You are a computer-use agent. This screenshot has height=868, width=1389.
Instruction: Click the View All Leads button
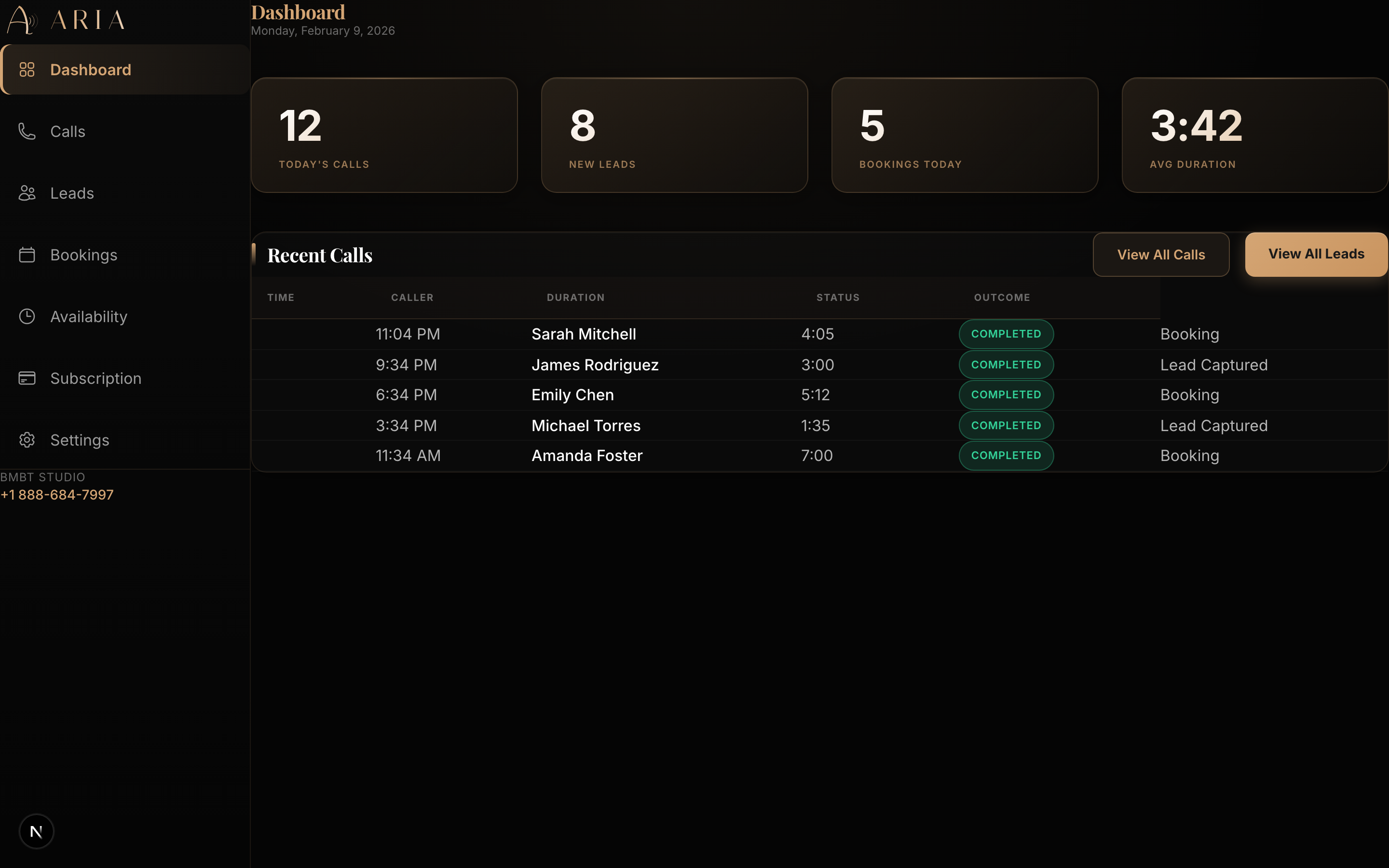pos(1316,254)
